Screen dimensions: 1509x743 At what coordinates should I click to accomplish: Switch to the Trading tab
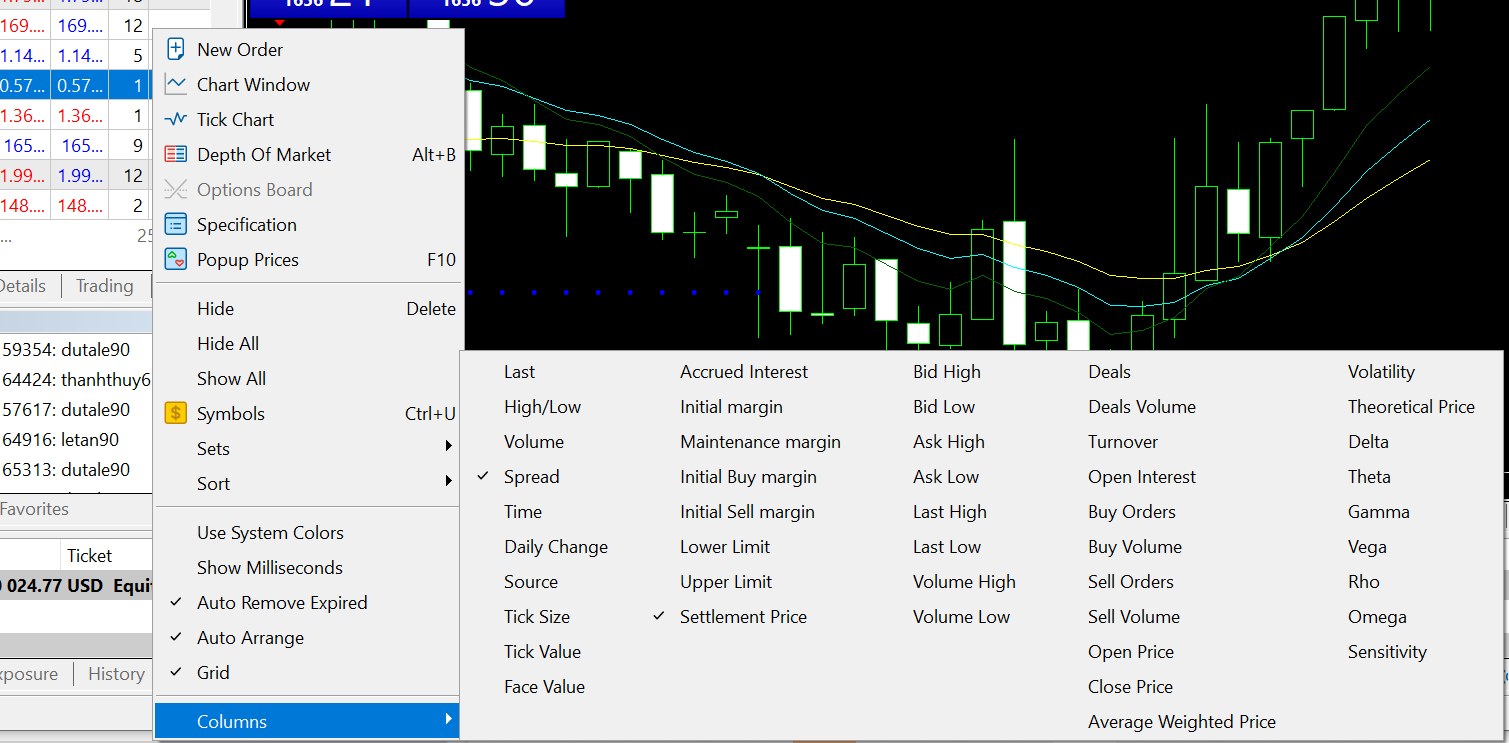click(104, 285)
